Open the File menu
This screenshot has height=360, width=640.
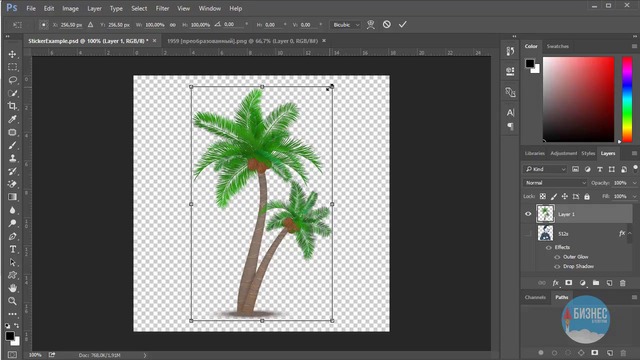coord(31,8)
